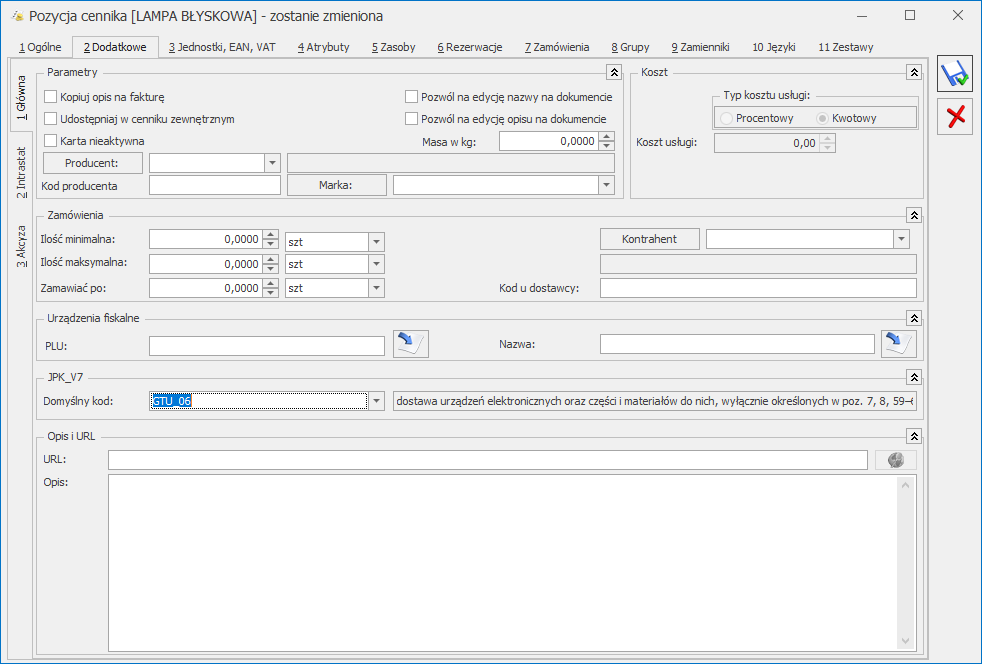This screenshot has height=664, width=982.
Task: Click the arrow icon next to PLU field
Action: pyautogui.click(x=410, y=344)
